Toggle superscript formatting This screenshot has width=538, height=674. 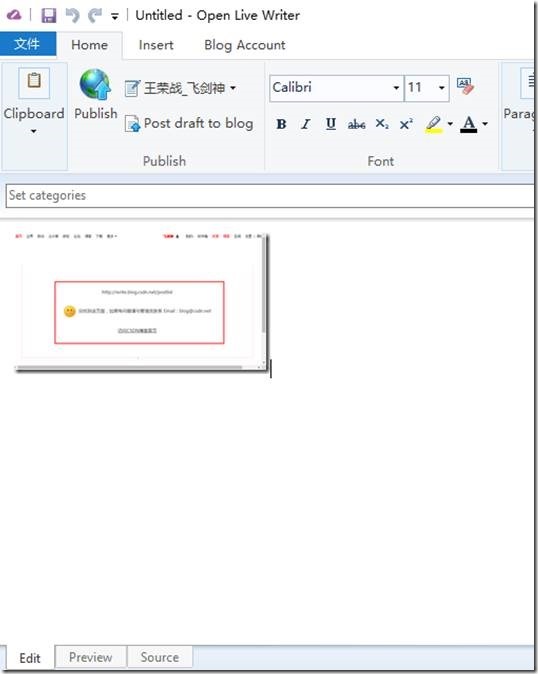(406, 124)
